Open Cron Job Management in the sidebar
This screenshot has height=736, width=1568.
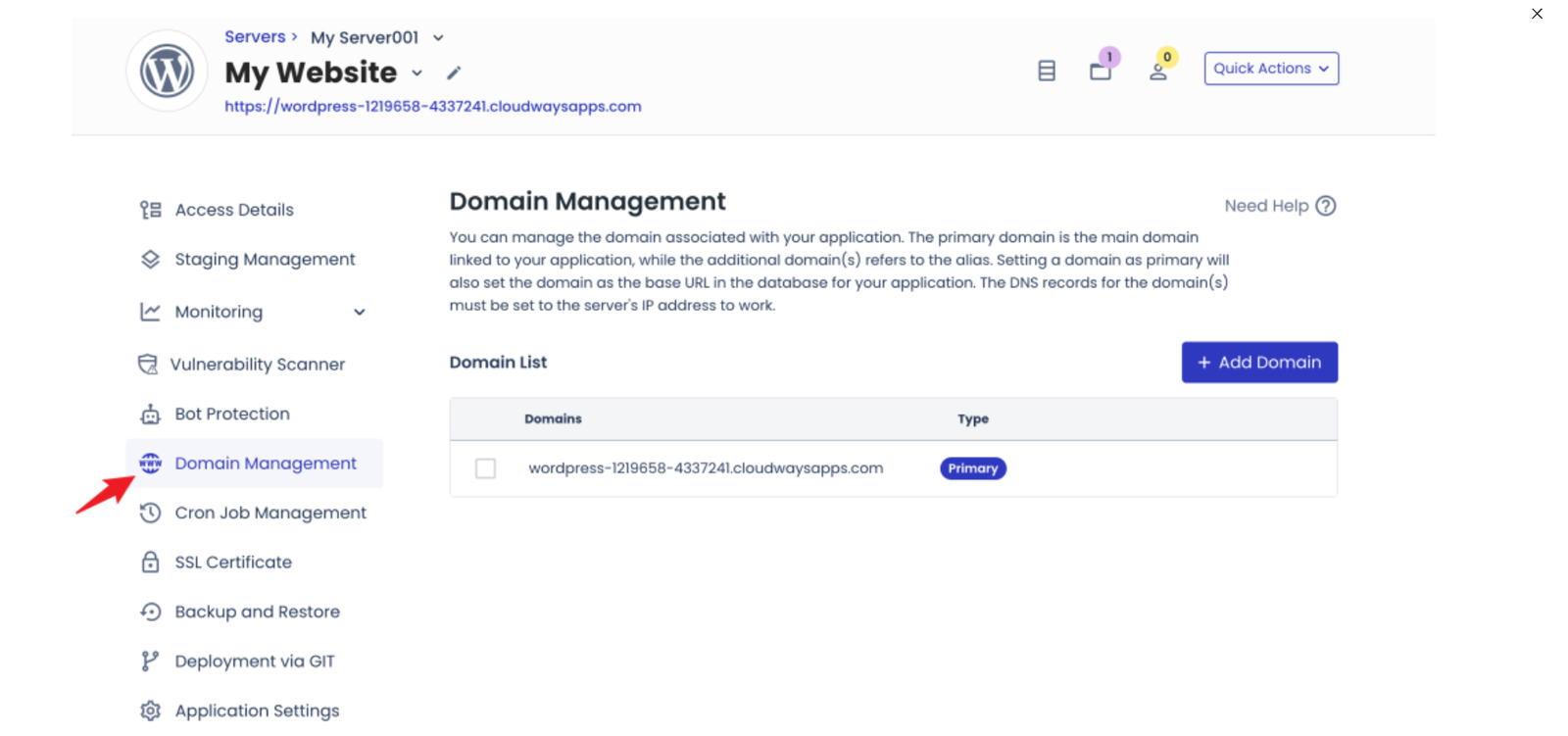pyautogui.click(x=269, y=513)
